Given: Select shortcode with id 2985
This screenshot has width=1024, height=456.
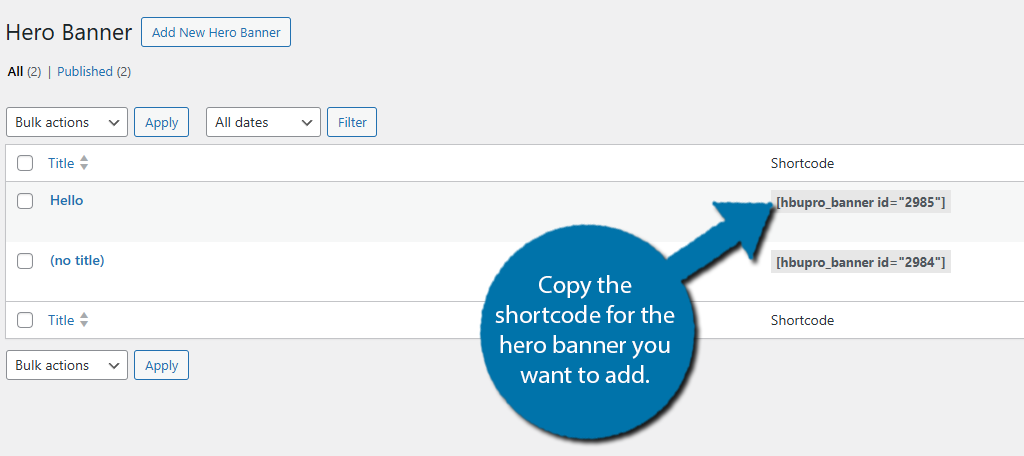Looking at the screenshot, I should [x=860, y=203].
